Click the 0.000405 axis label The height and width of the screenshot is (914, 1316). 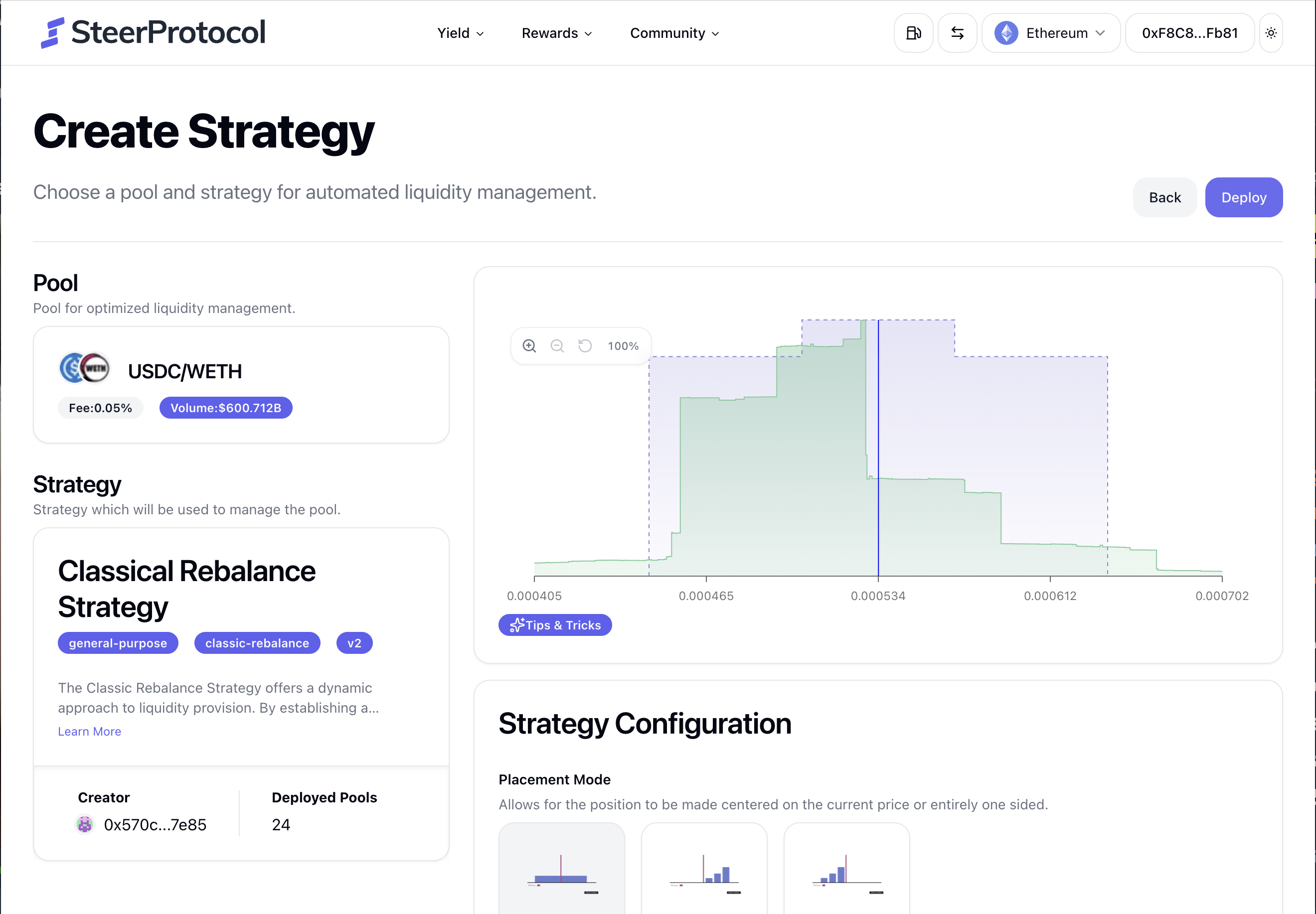[534, 596]
